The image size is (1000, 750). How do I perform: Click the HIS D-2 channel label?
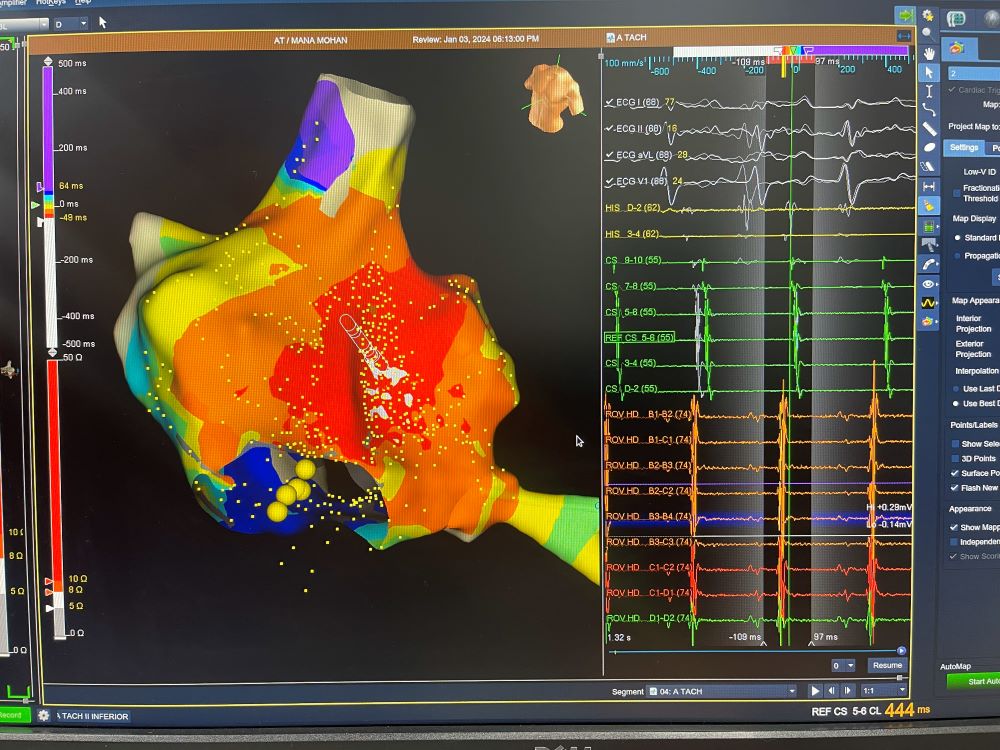(x=632, y=208)
